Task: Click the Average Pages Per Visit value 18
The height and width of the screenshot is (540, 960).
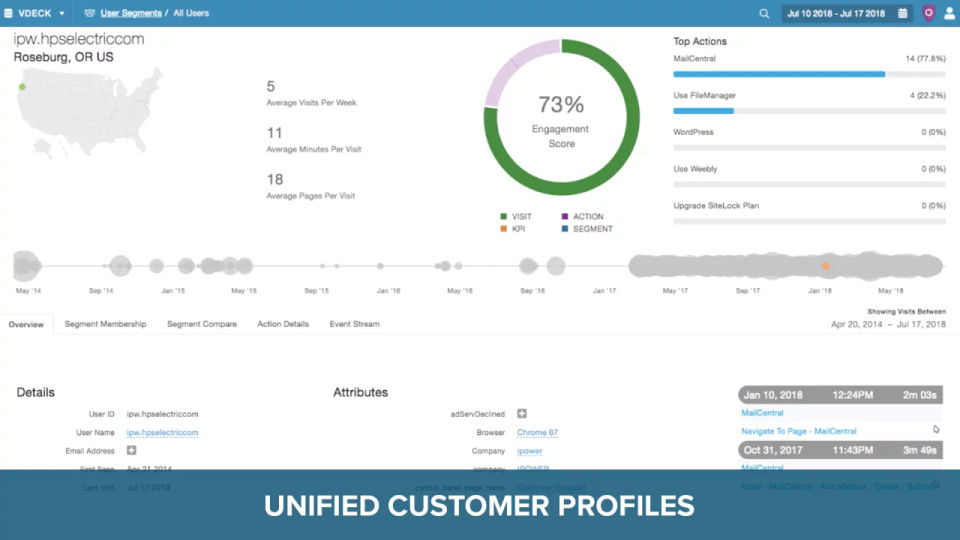Action: [x=275, y=179]
